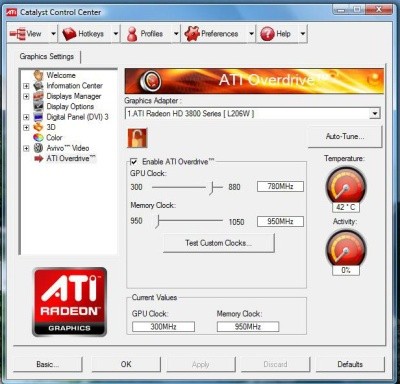
Task: Click the Welcome hand icon in tree
Action: point(38,75)
